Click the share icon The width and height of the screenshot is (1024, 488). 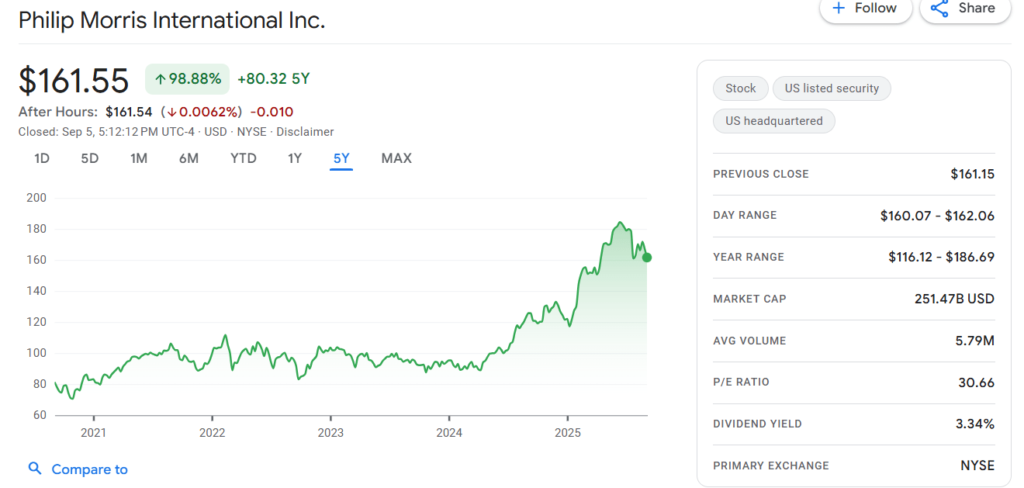939,8
